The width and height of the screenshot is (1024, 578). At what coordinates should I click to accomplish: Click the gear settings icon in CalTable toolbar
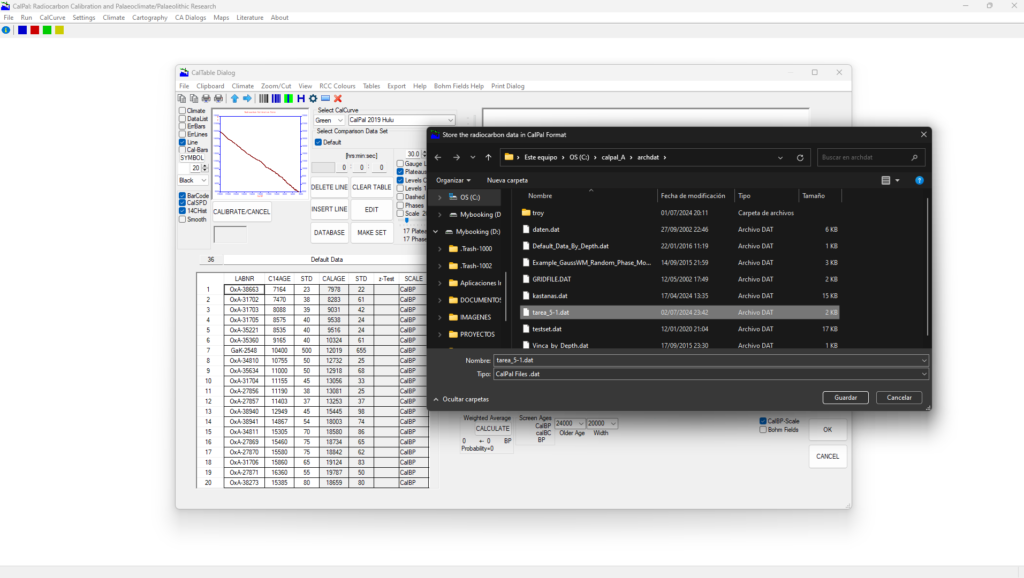313,98
